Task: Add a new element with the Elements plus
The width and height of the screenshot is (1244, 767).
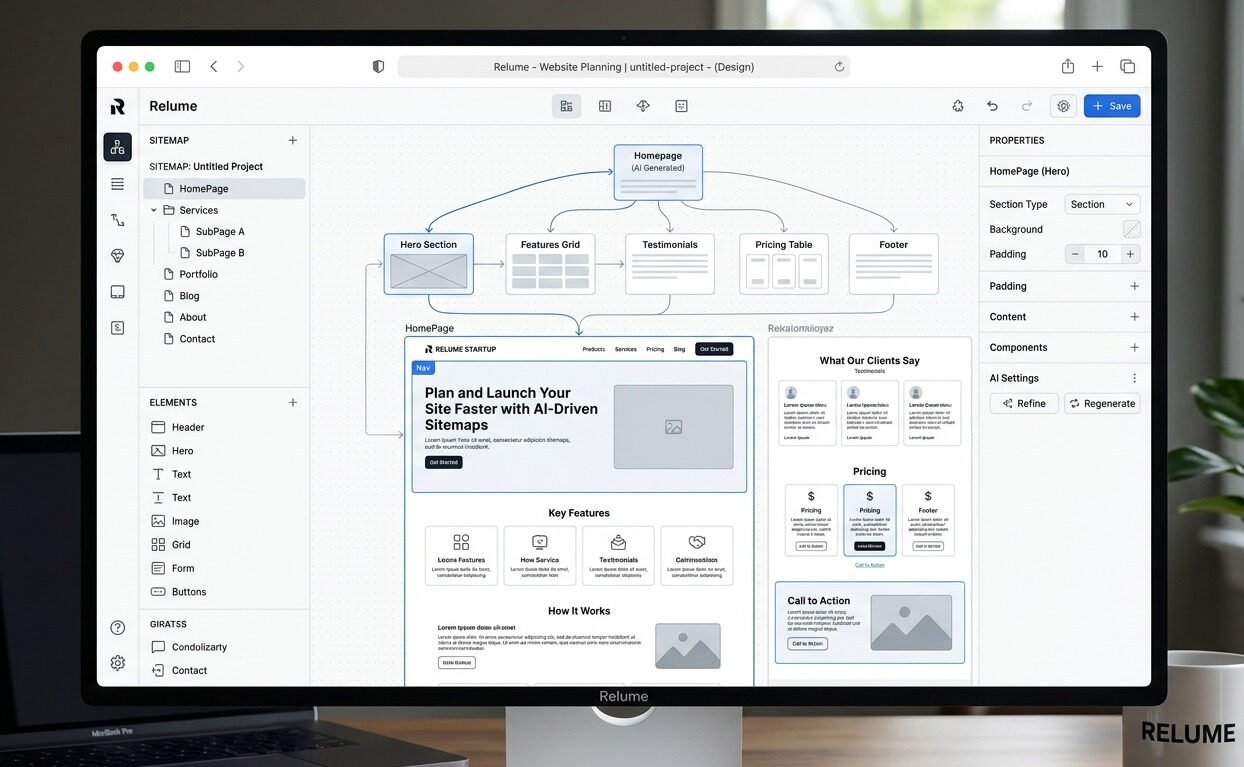Action: point(293,403)
